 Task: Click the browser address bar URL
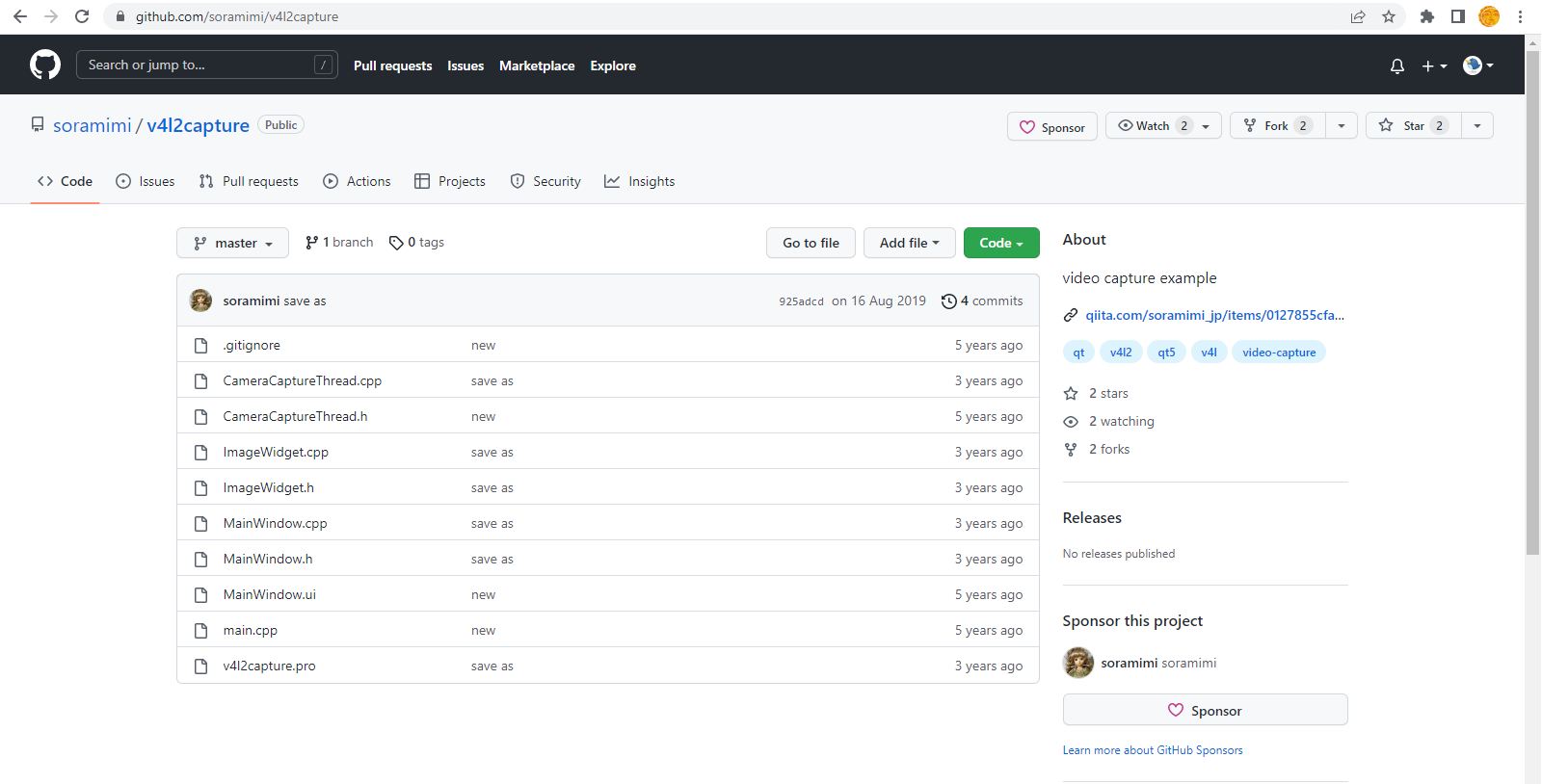pyautogui.click(x=237, y=16)
